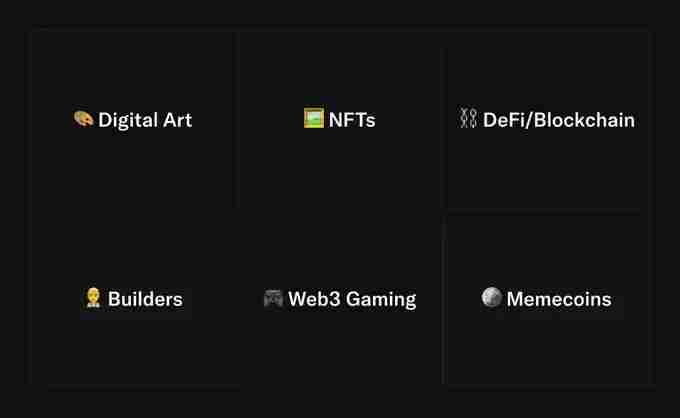Click the artist palette emoji icon

coord(83,119)
